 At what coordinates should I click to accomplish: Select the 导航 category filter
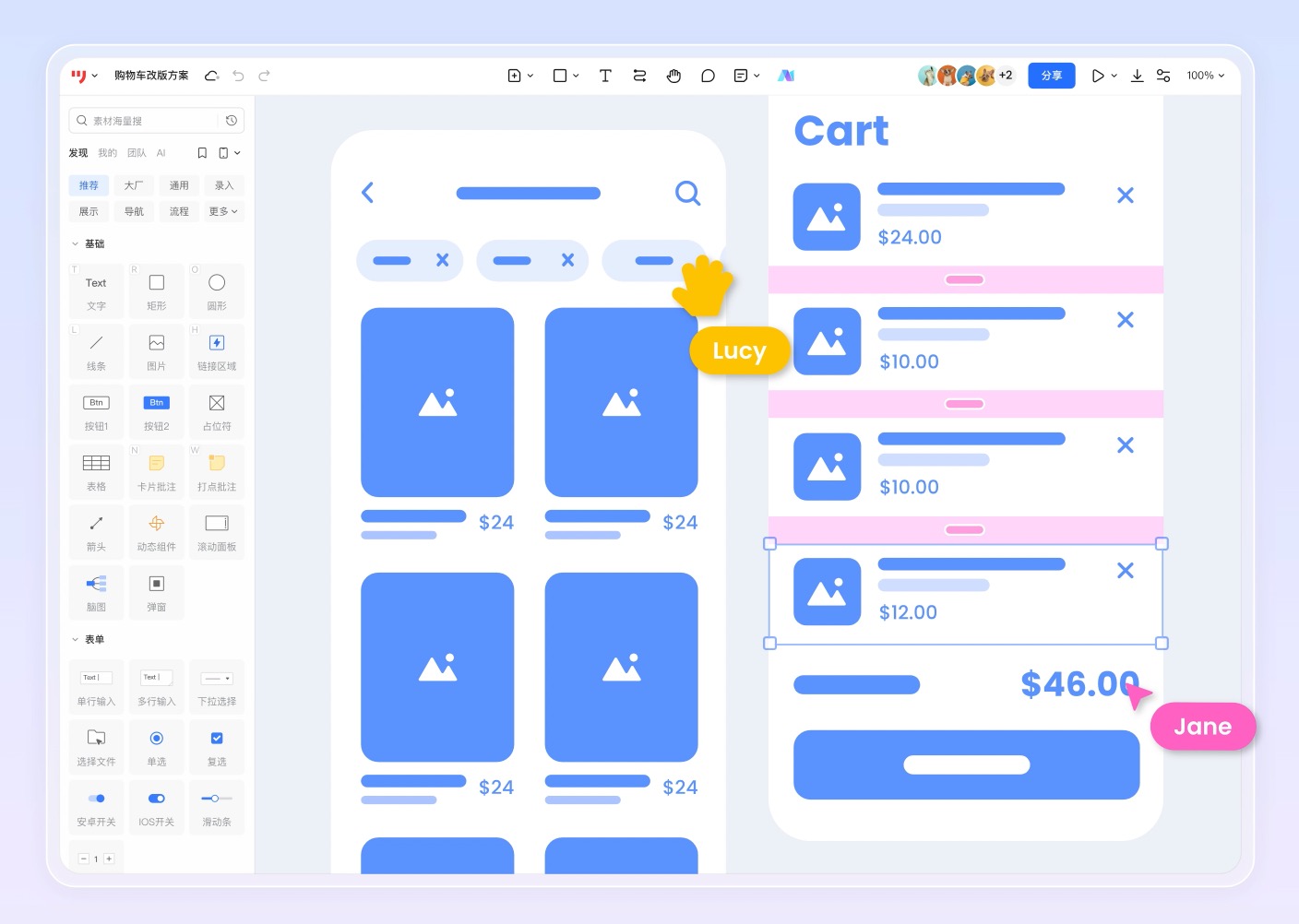(x=134, y=211)
